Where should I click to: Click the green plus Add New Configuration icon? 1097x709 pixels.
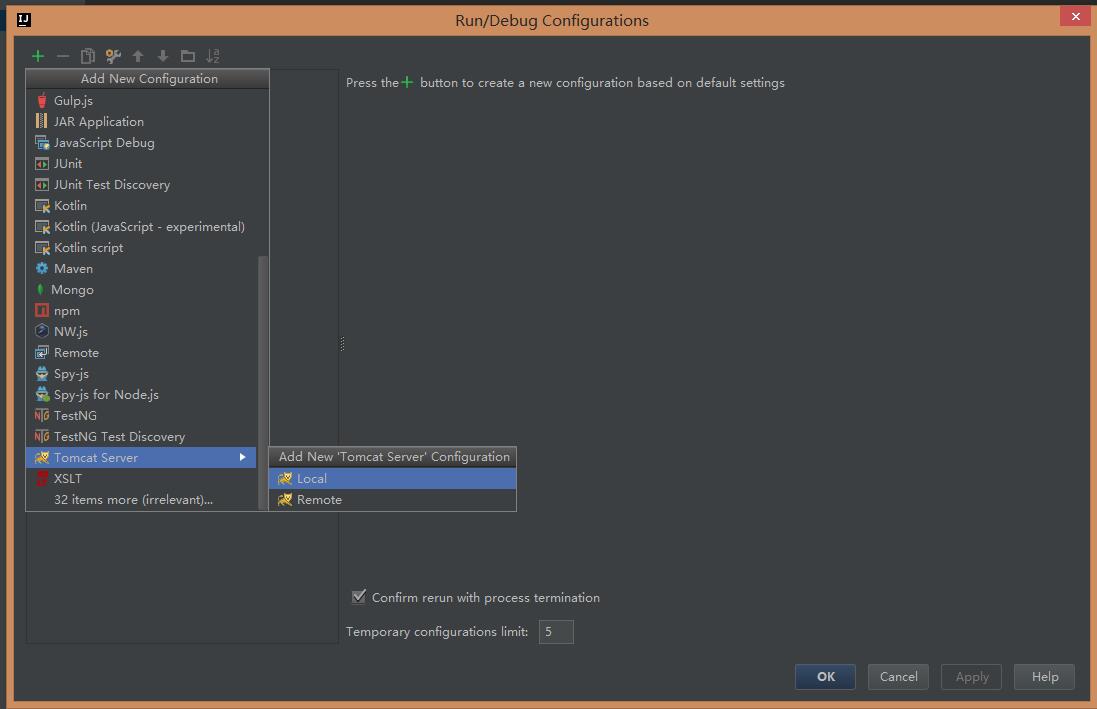38,56
